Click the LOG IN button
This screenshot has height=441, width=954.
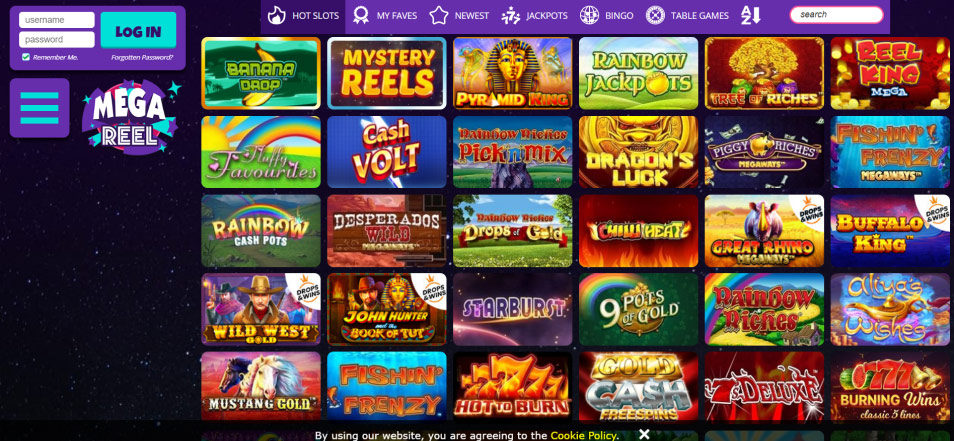[x=138, y=31]
